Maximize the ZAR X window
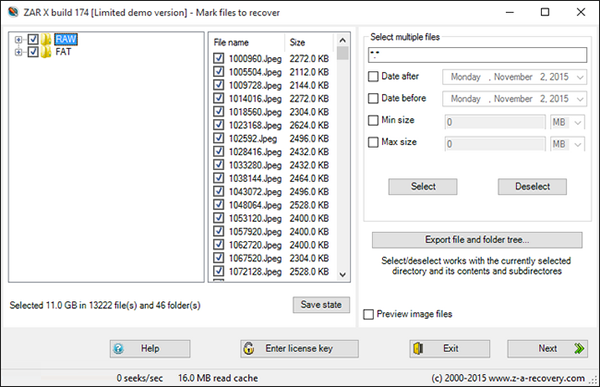 tap(545, 12)
